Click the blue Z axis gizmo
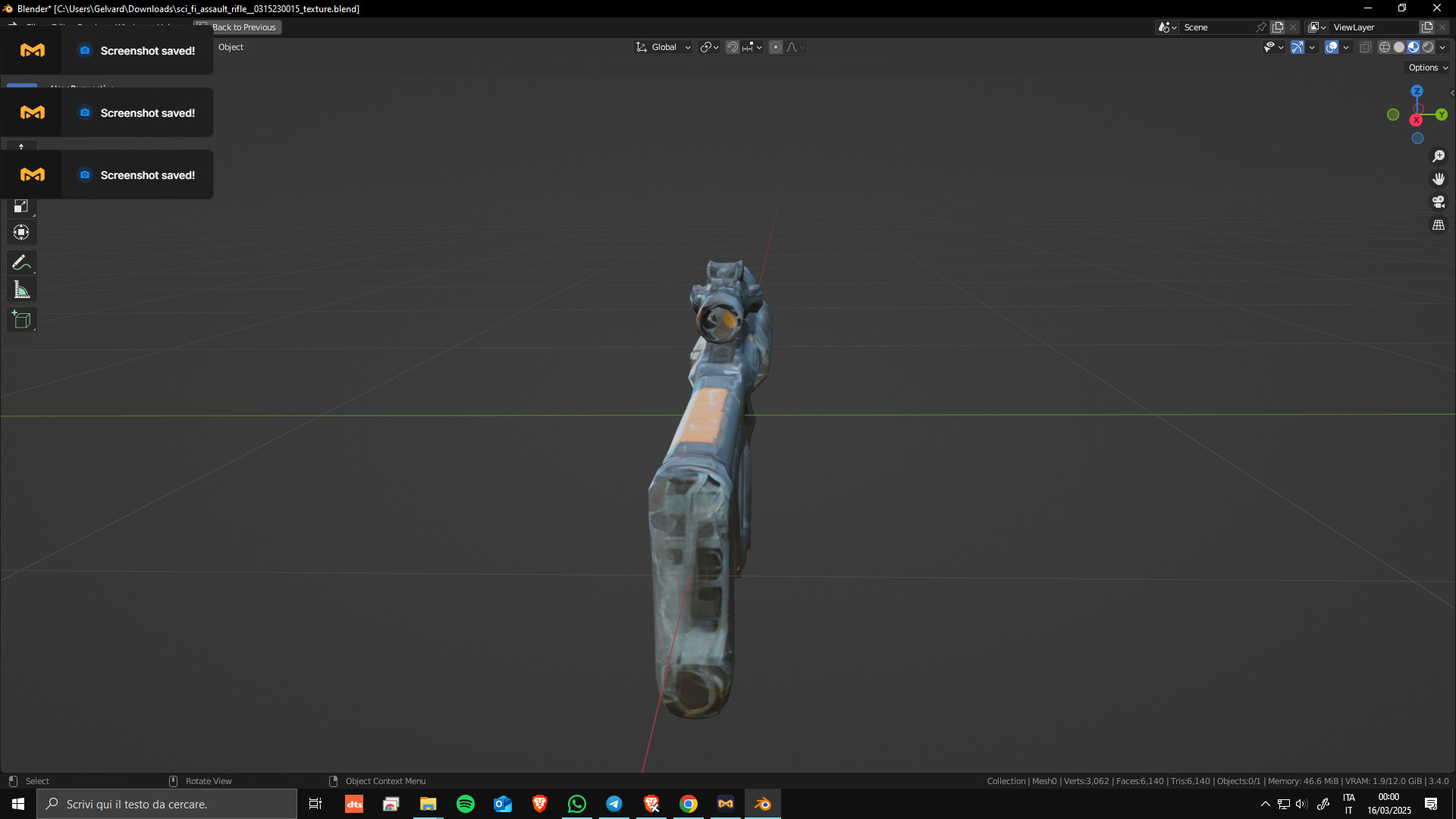The image size is (1456, 819). (1417, 91)
